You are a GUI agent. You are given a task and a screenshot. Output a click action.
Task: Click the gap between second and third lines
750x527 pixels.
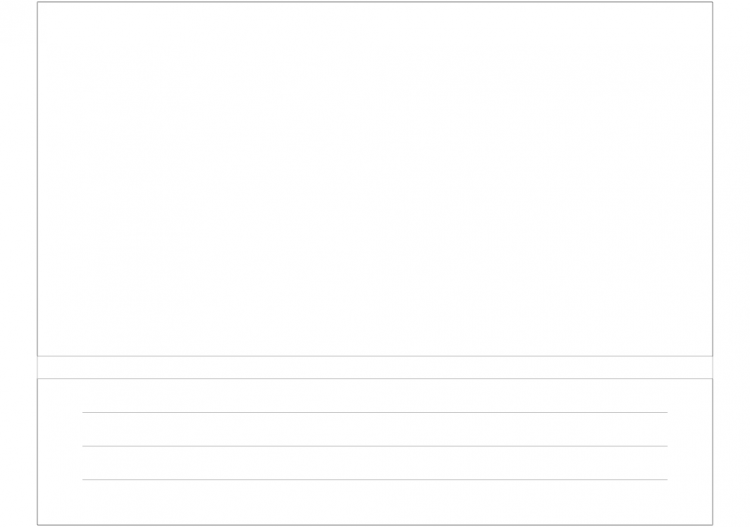point(375,462)
